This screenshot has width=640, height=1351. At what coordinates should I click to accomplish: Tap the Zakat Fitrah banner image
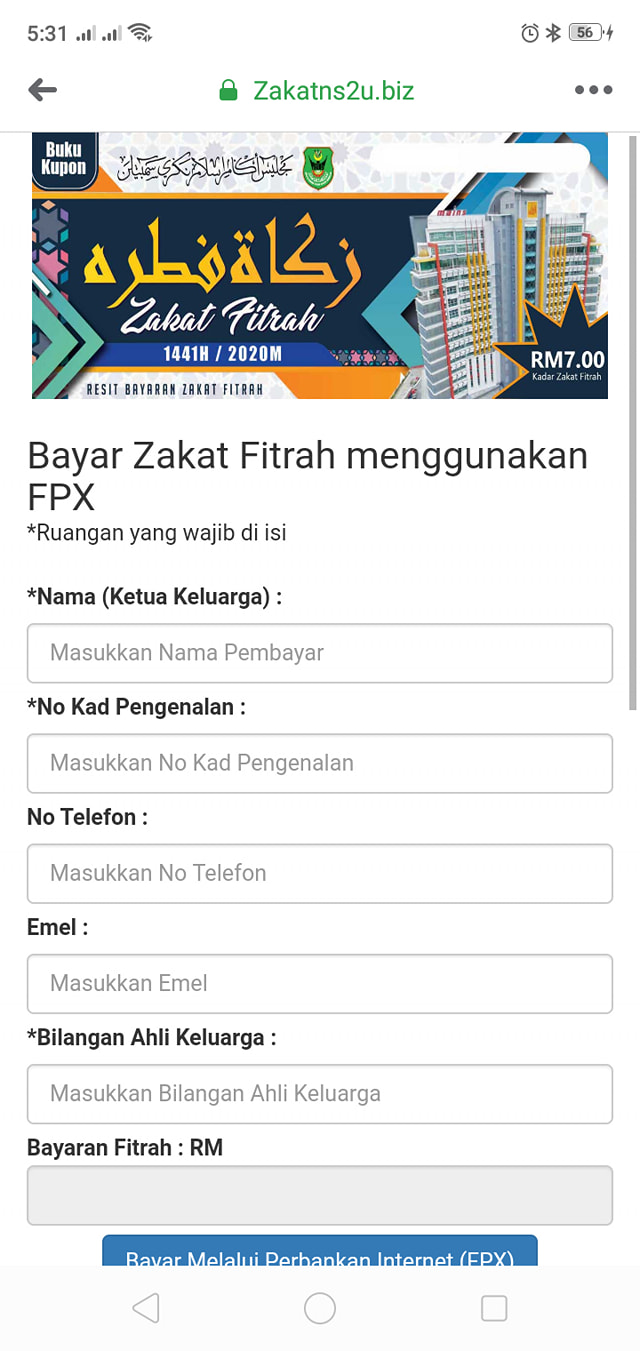click(x=320, y=266)
